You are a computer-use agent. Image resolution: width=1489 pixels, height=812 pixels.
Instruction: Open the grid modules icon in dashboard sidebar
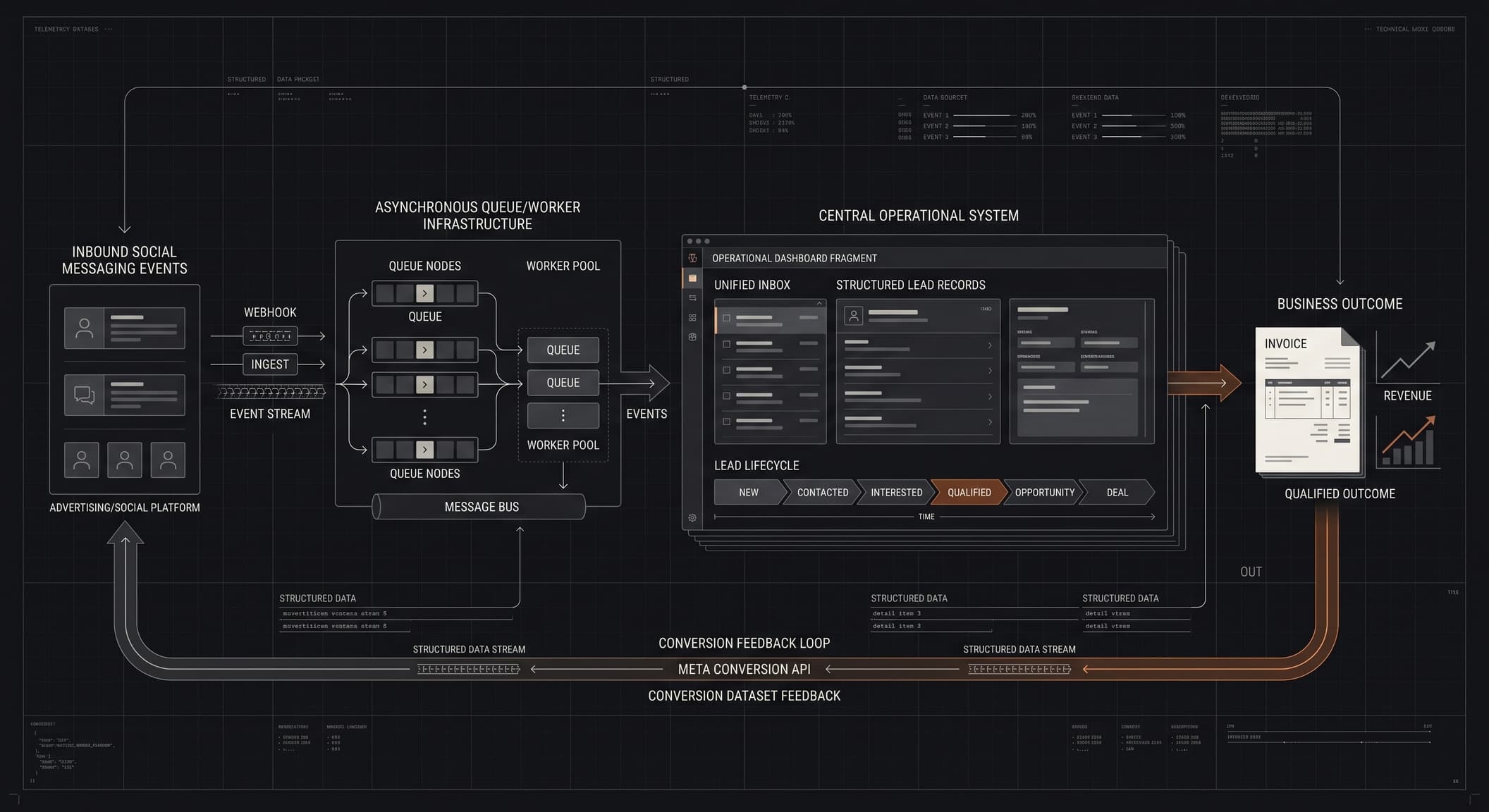[692, 318]
